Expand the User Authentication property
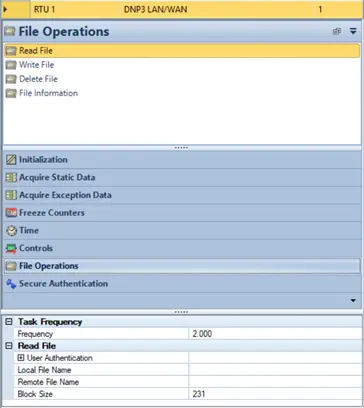The height and width of the screenshot is (408, 364). coord(21,358)
